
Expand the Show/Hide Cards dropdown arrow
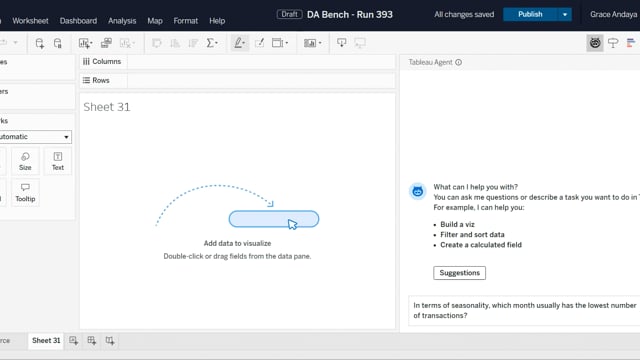click(x=320, y=43)
